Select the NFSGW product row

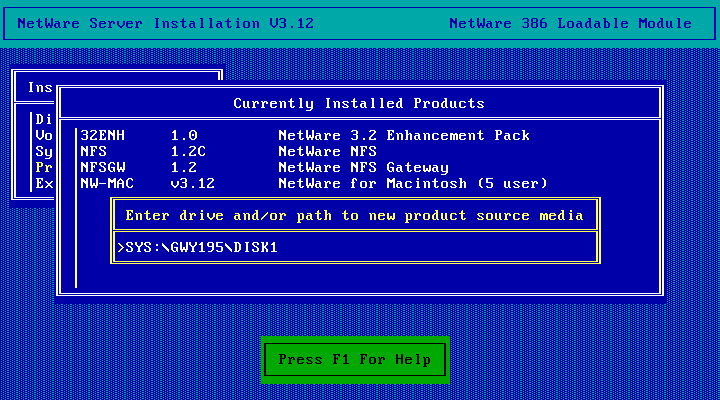(x=264, y=168)
